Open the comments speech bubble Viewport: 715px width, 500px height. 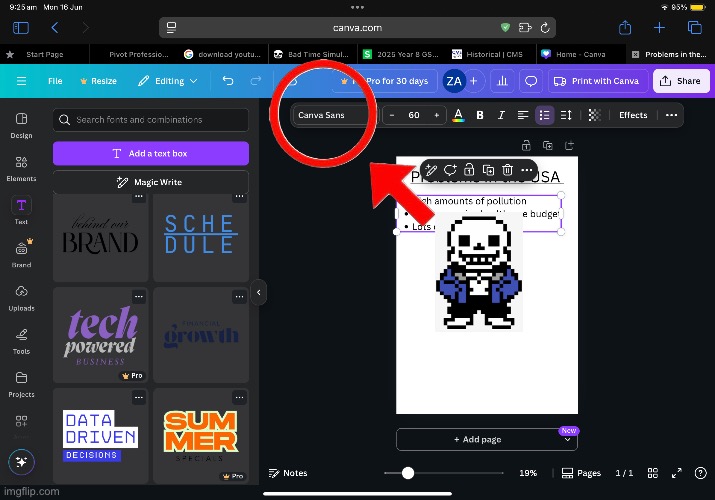click(x=531, y=81)
